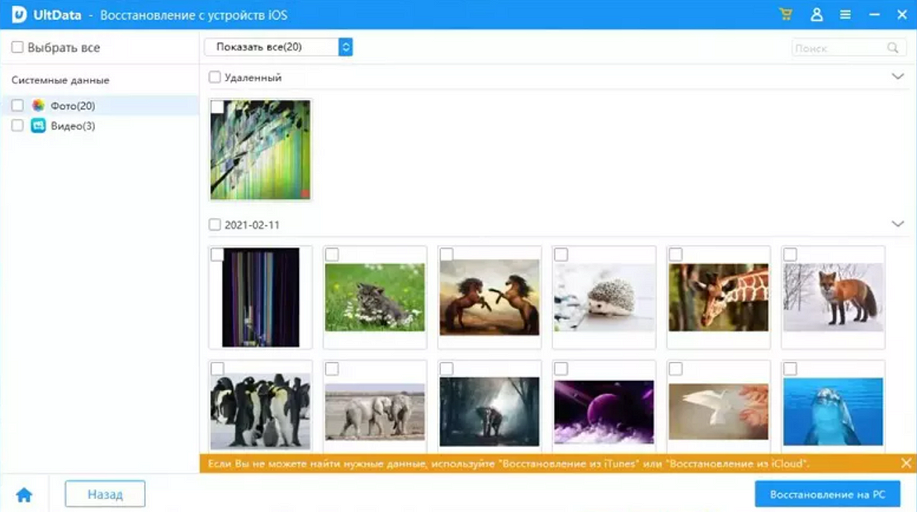This screenshot has height=512, width=917.
Task: Click the Видео category icon
Action: pyautogui.click(x=38, y=126)
